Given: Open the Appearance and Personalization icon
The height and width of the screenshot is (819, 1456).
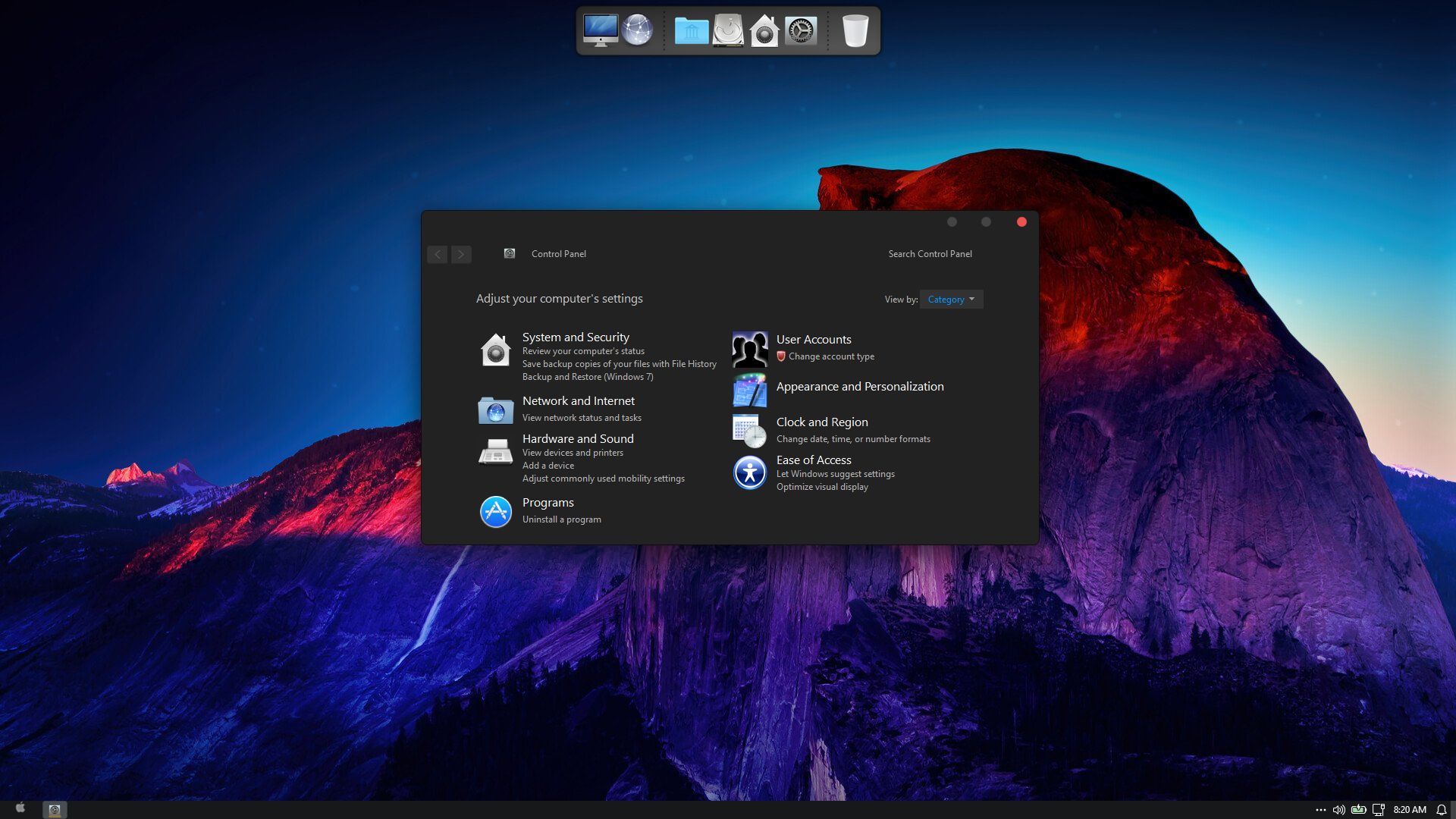Looking at the screenshot, I should click(749, 390).
